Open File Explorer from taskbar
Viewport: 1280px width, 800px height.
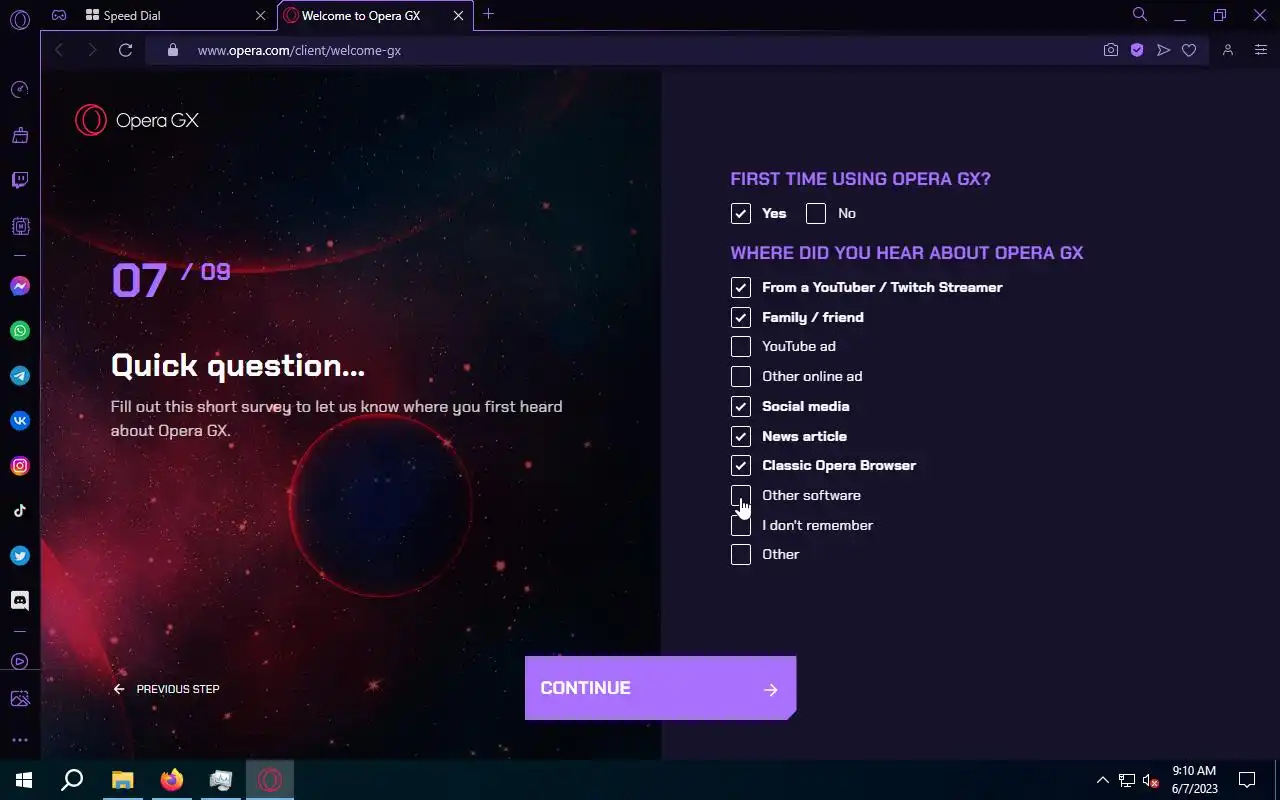point(122,780)
